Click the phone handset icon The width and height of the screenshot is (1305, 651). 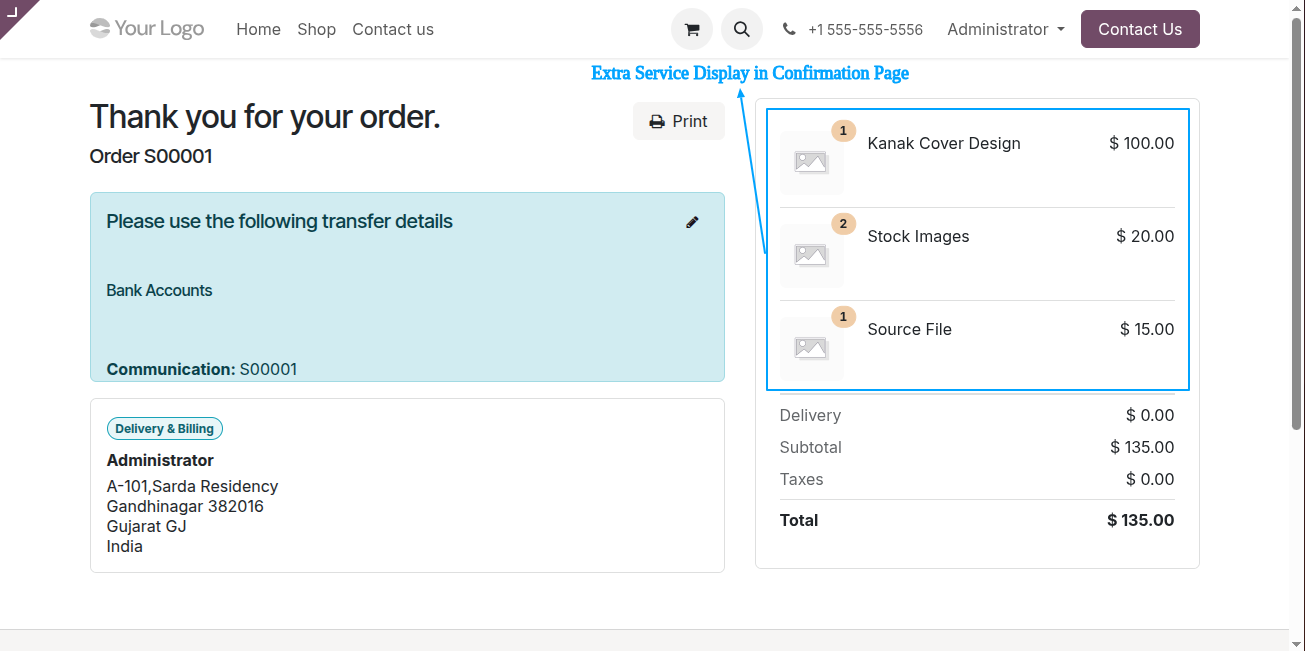point(789,29)
